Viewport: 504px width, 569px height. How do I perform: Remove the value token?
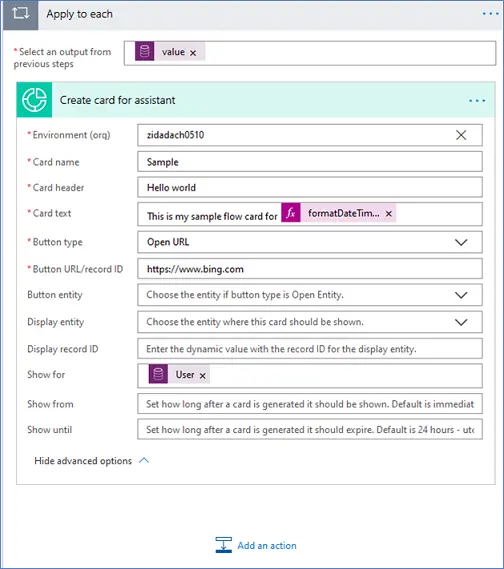pos(193,53)
